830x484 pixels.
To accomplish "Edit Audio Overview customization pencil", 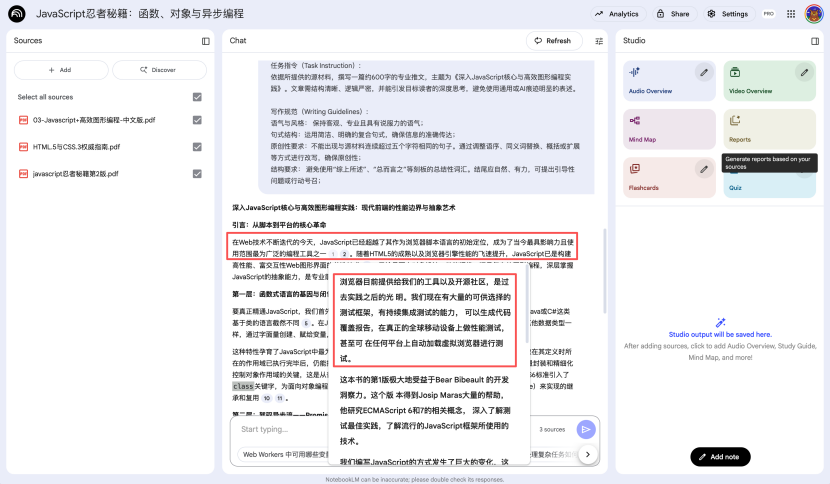I will point(704,73).
